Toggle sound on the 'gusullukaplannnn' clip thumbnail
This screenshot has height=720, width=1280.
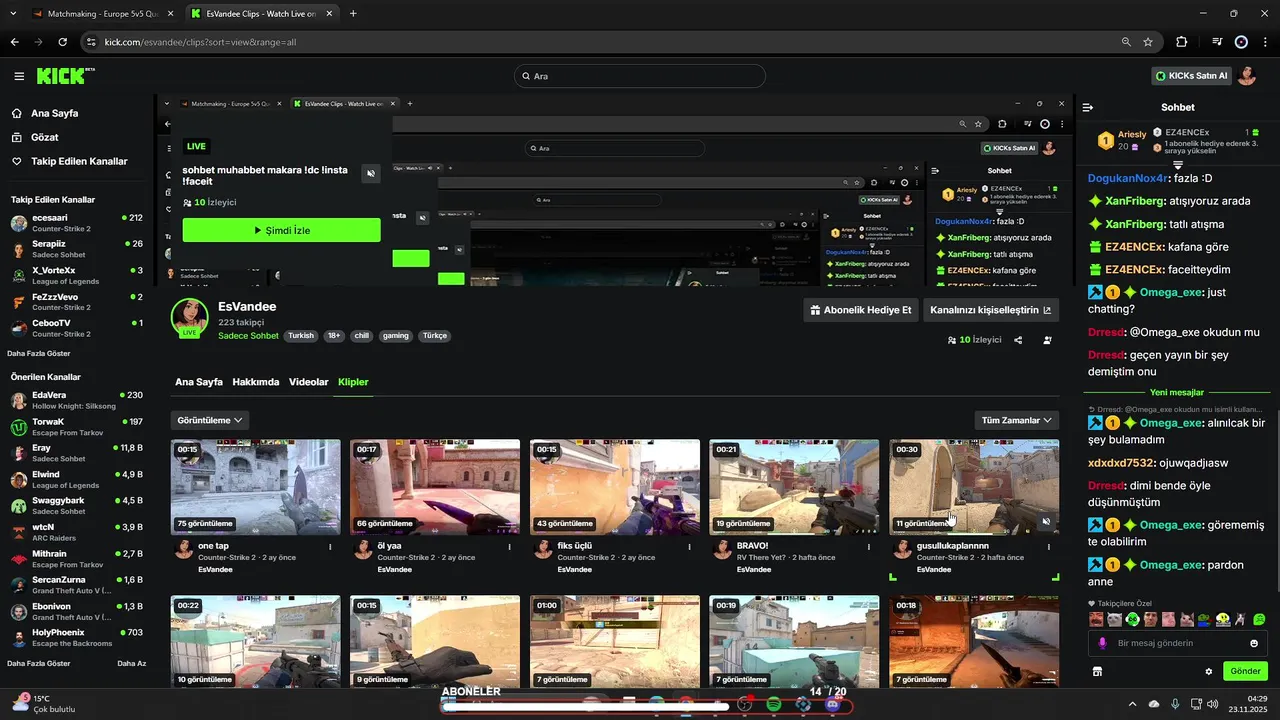[x=1046, y=522]
